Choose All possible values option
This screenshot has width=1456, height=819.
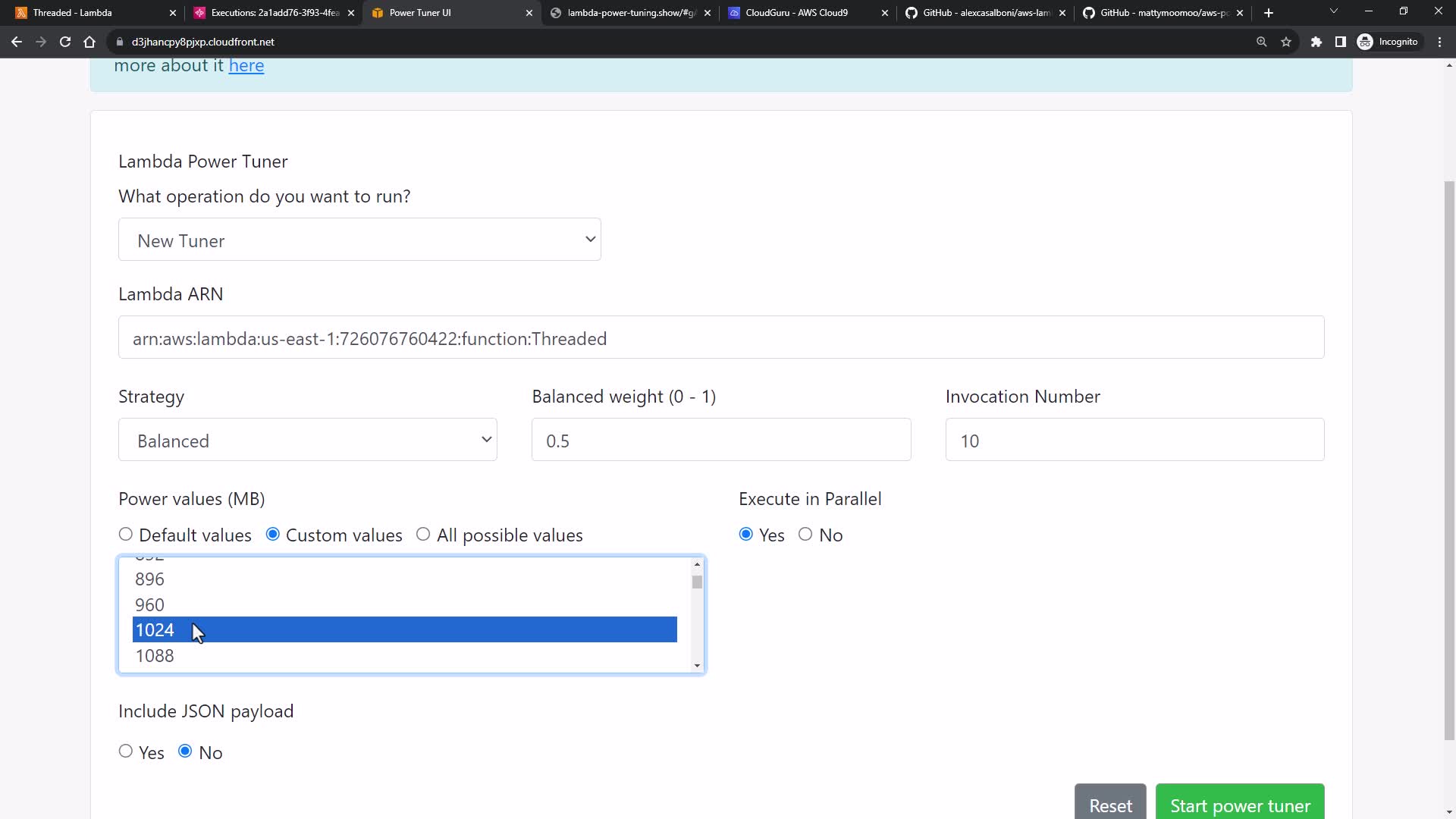(x=423, y=535)
